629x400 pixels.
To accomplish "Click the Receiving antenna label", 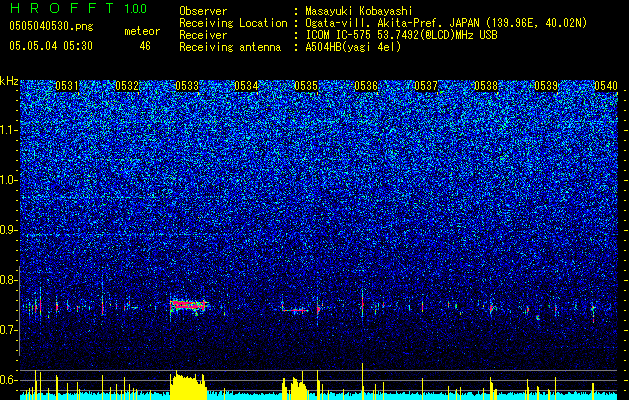I will [x=230, y=47].
